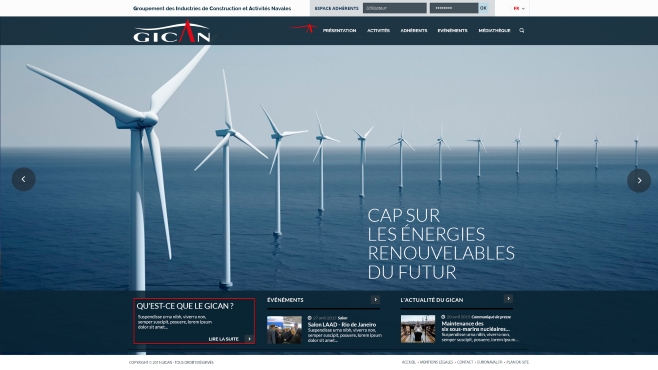Viewport: 658px width, 370px height.
Task: Open the Adhérents menu
Action: 414,31
